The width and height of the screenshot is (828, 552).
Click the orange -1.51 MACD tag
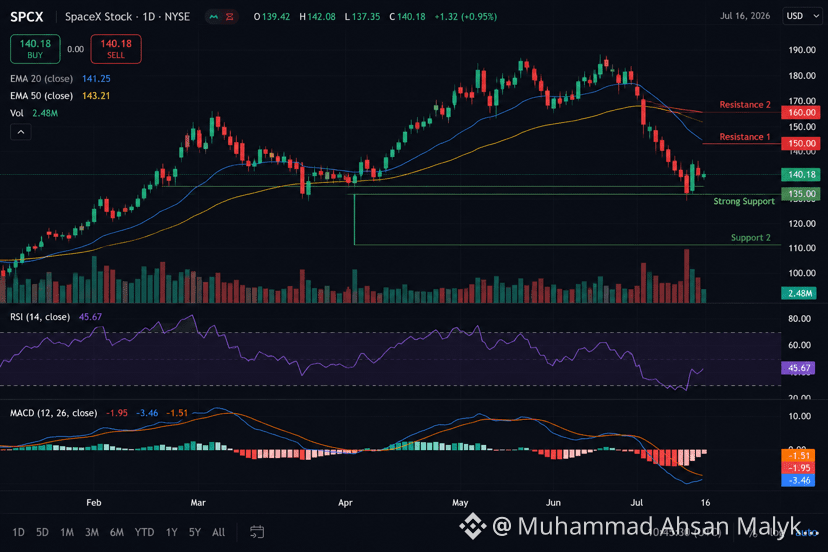[x=798, y=455]
